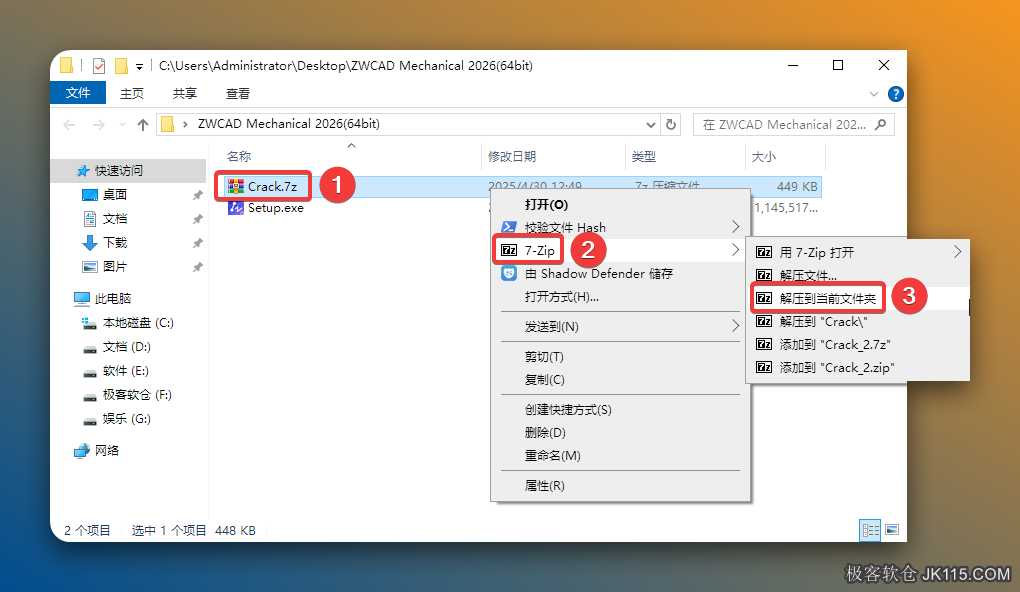Go up one folder level
The width and height of the screenshot is (1020, 592).
142,125
